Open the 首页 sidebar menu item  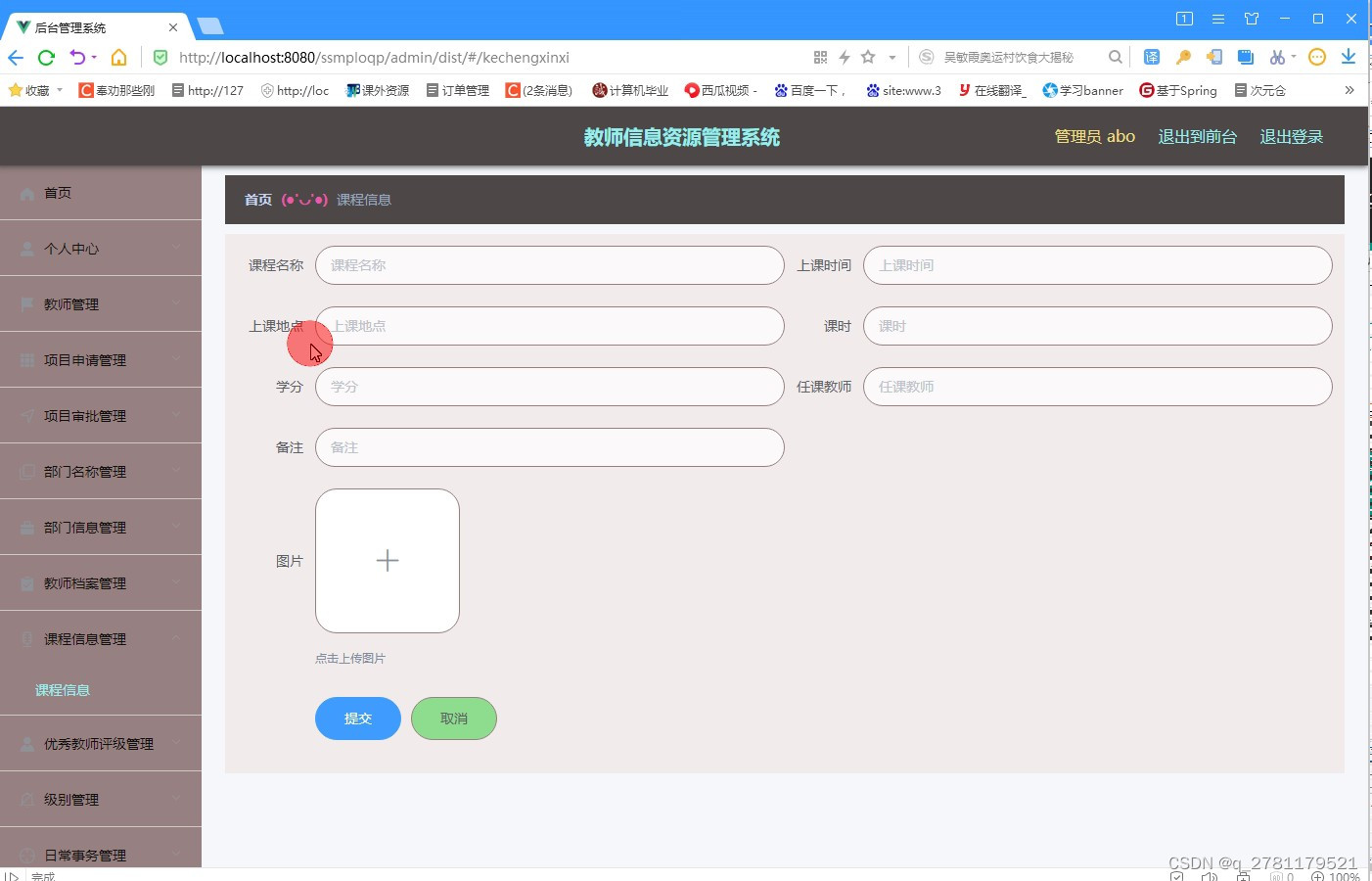tap(101, 193)
